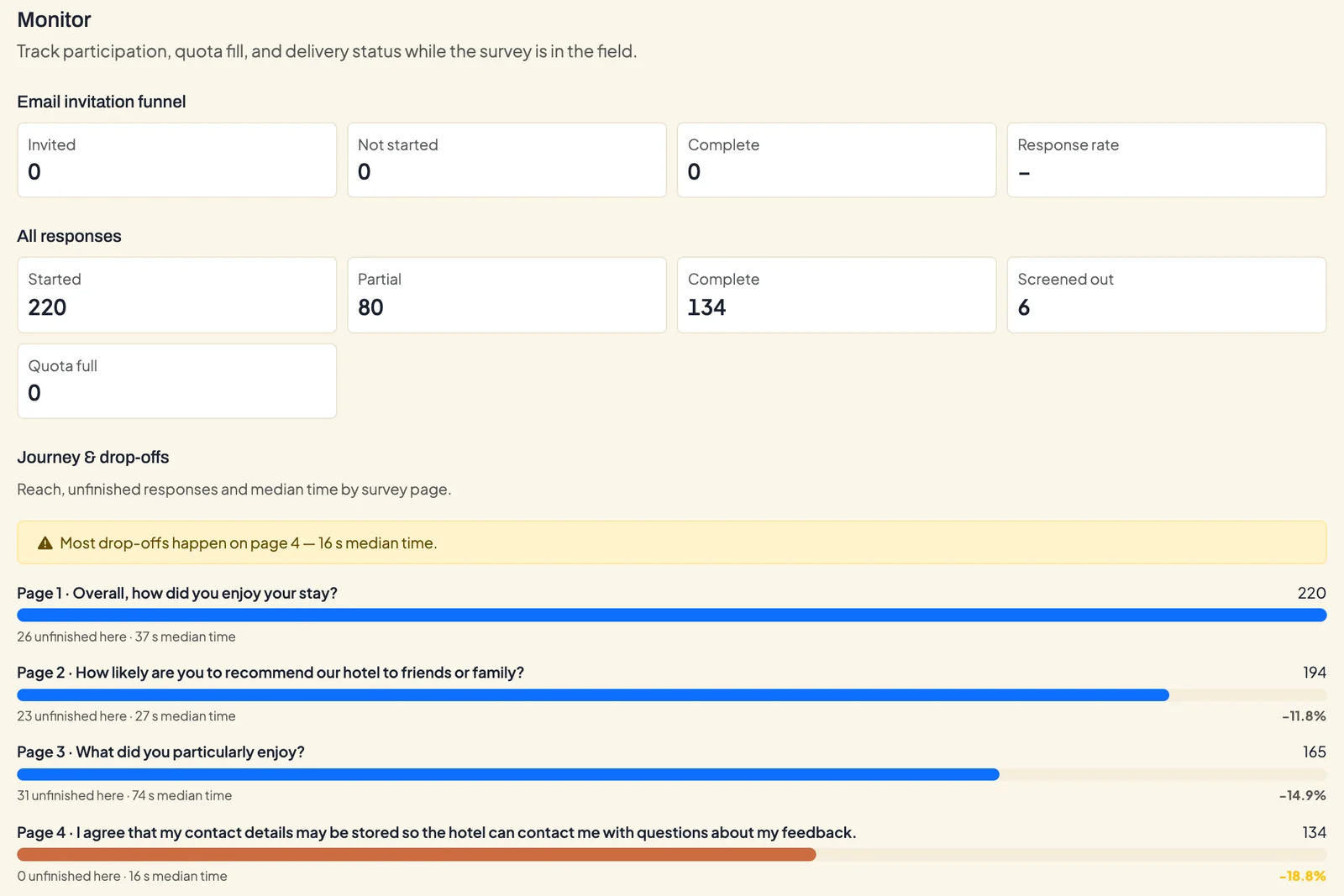
Task: Click the Page 1 reach count 220
Action: point(1312,594)
